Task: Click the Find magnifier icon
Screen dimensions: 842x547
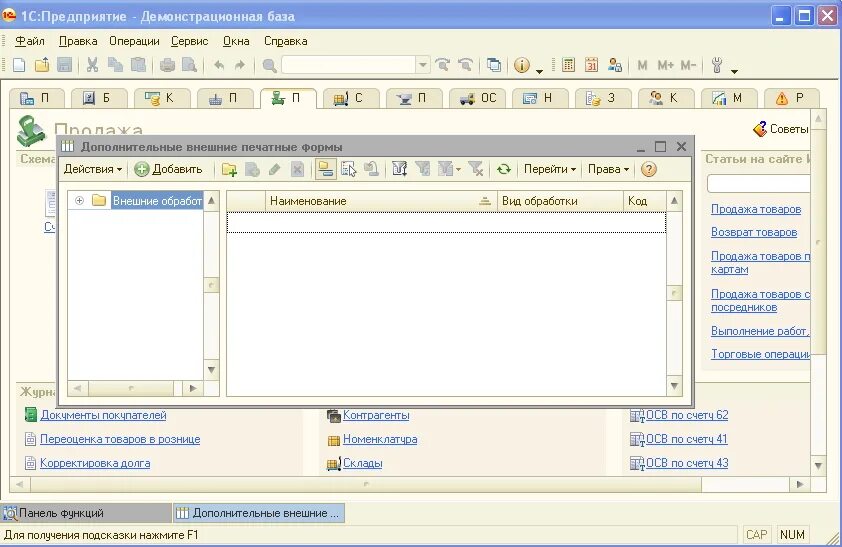Action: (269, 65)
